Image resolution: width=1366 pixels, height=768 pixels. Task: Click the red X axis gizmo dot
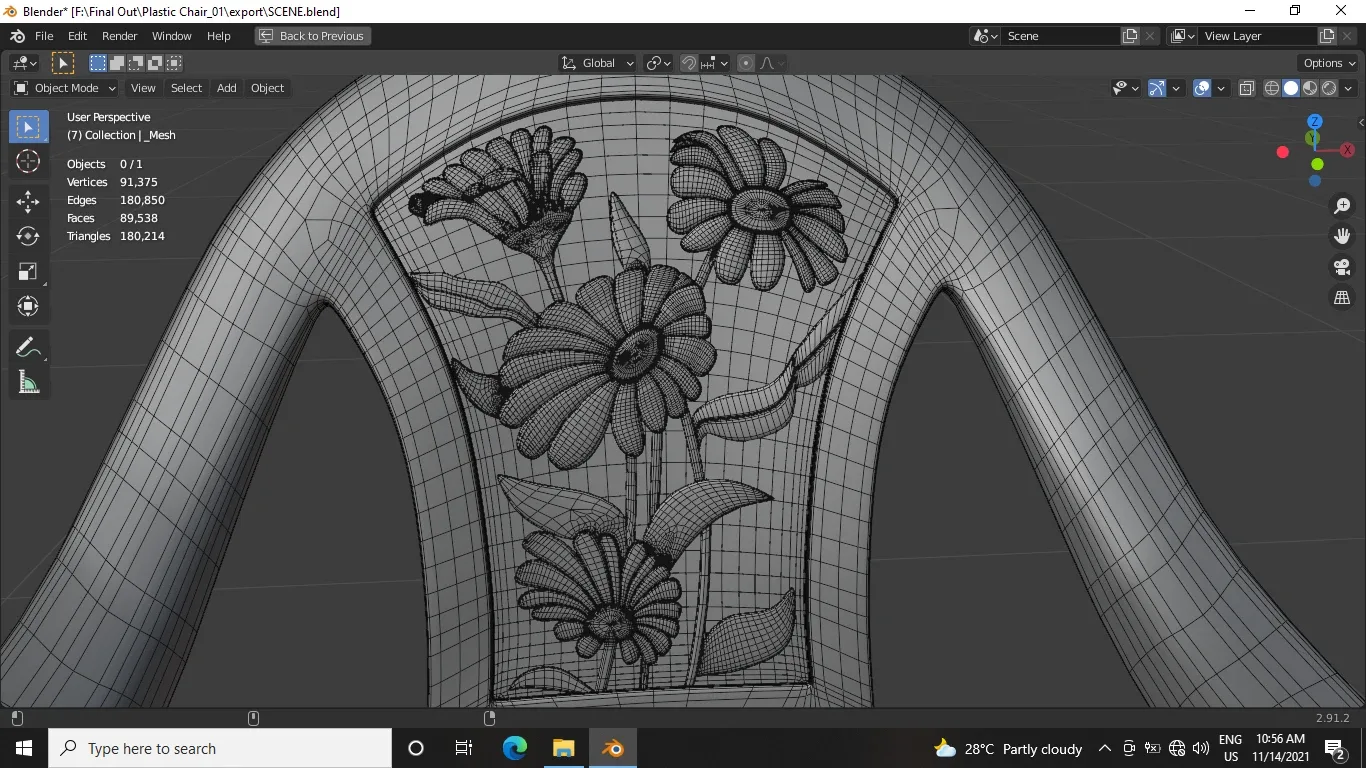click(1283, 152)
